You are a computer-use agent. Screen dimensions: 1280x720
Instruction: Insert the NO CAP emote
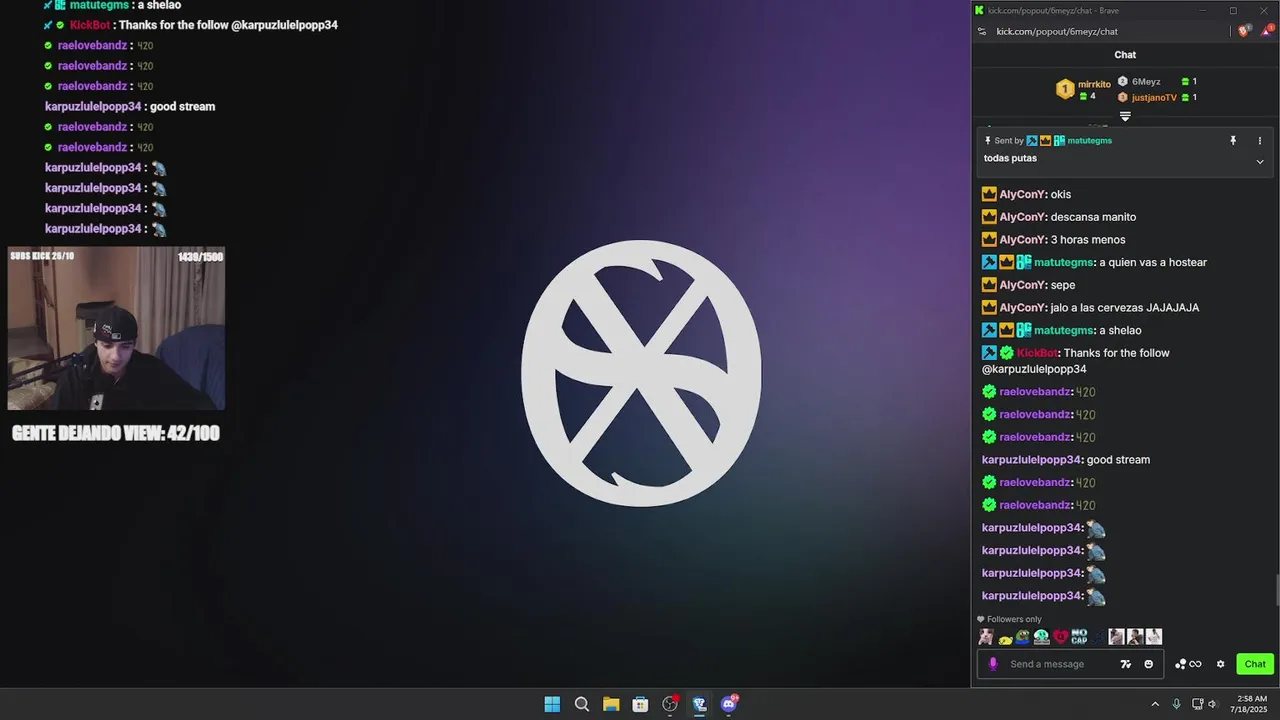pyautogui.click(x=1079, y=636)
